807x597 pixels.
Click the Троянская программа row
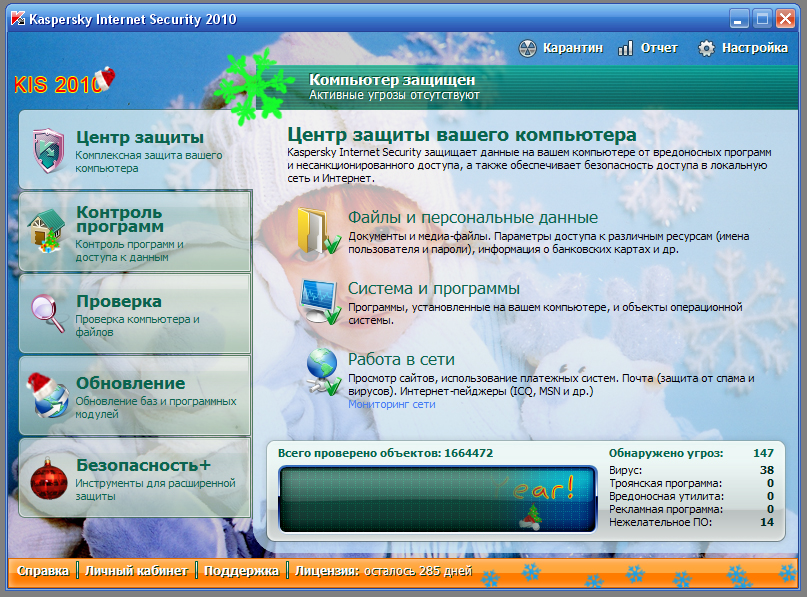691,483
